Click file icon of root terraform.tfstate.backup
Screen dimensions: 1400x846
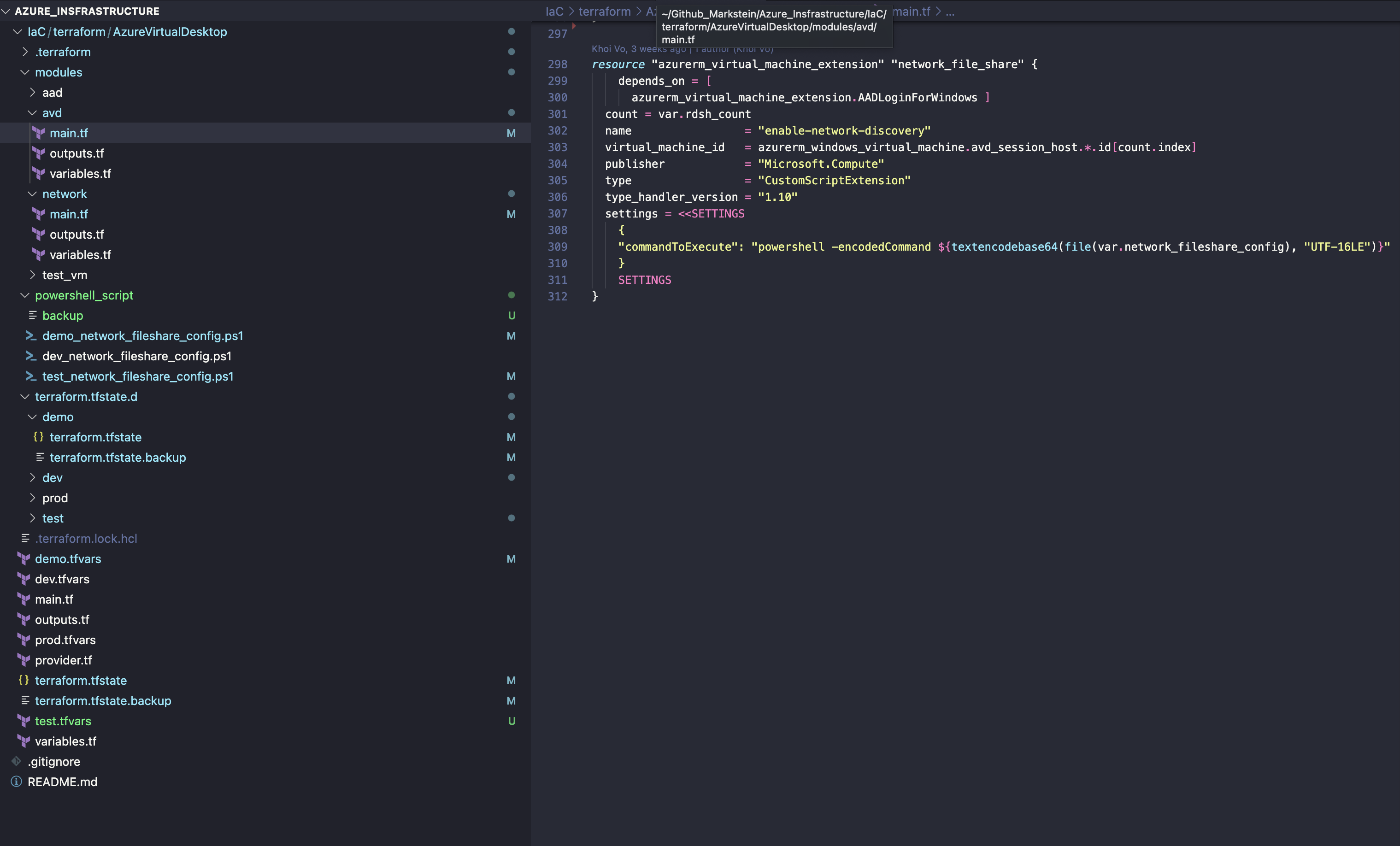(25, 700)
